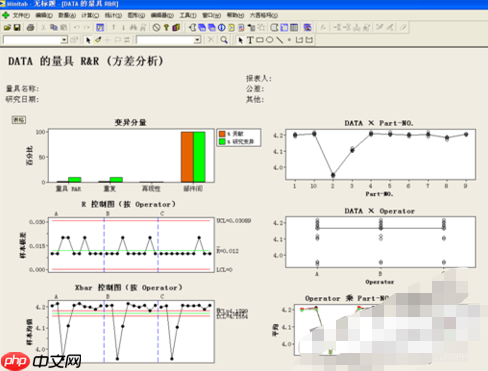Click the 表标 button above variation chart
Screen dimensions: 488x371
point(19,120)
